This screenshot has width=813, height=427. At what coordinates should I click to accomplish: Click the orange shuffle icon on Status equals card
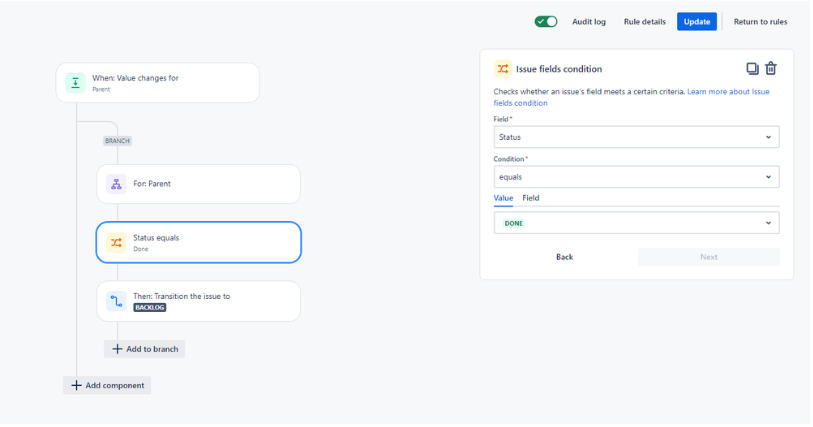116,243
